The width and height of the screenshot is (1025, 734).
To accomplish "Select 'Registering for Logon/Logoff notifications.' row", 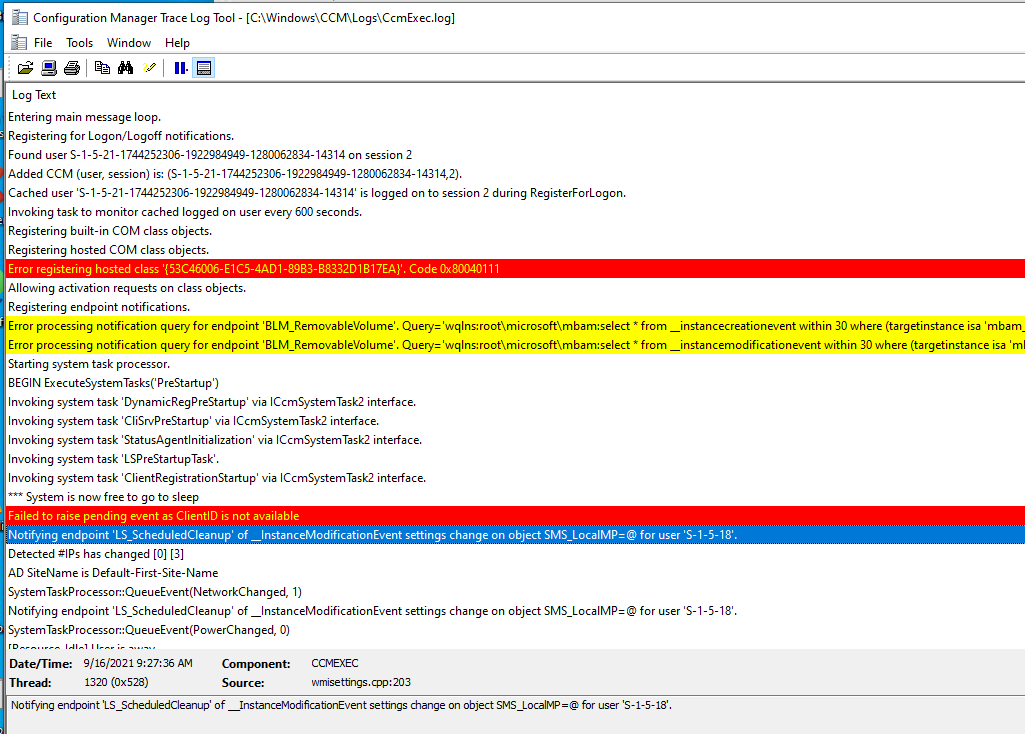I will [x=515, y=136].
